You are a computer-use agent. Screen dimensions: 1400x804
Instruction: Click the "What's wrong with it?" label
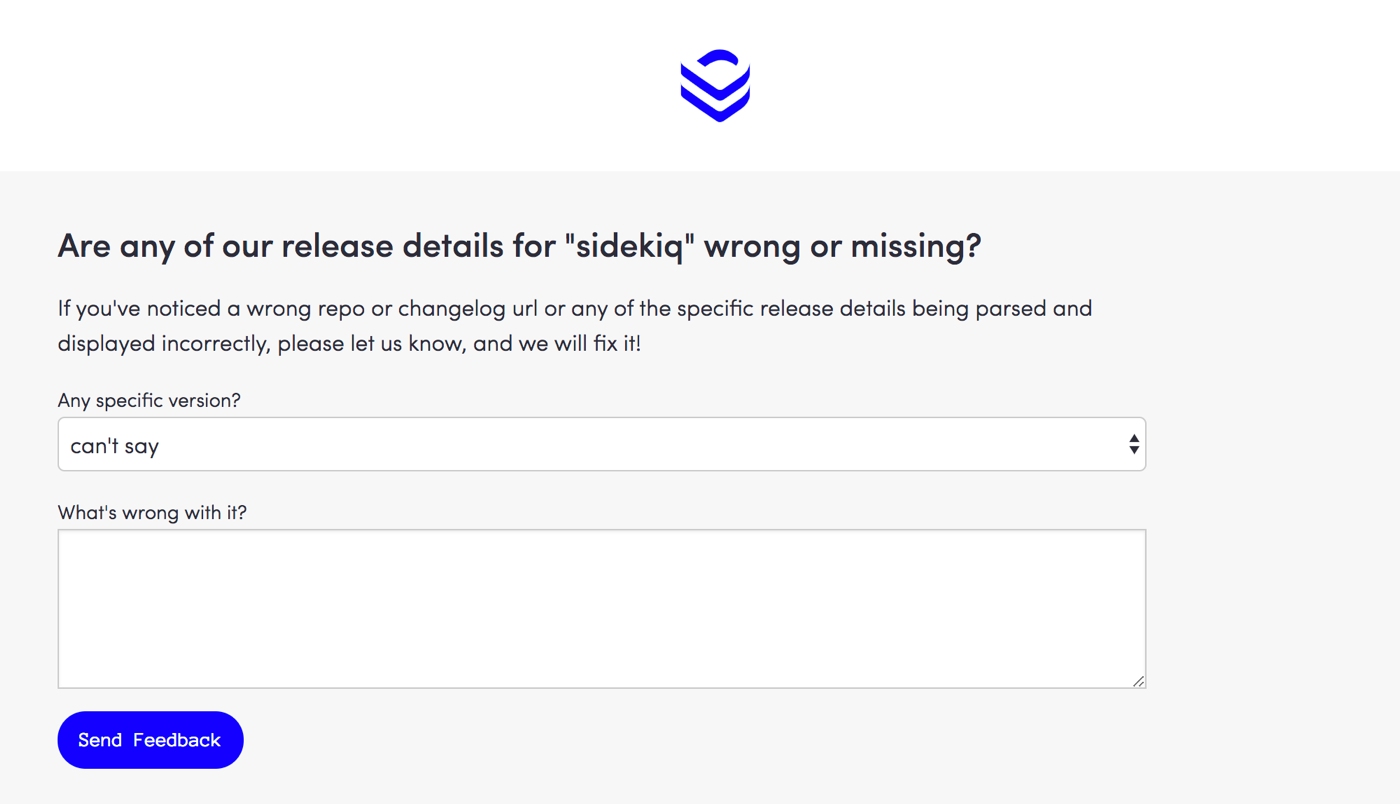click(x=152, y=512)
